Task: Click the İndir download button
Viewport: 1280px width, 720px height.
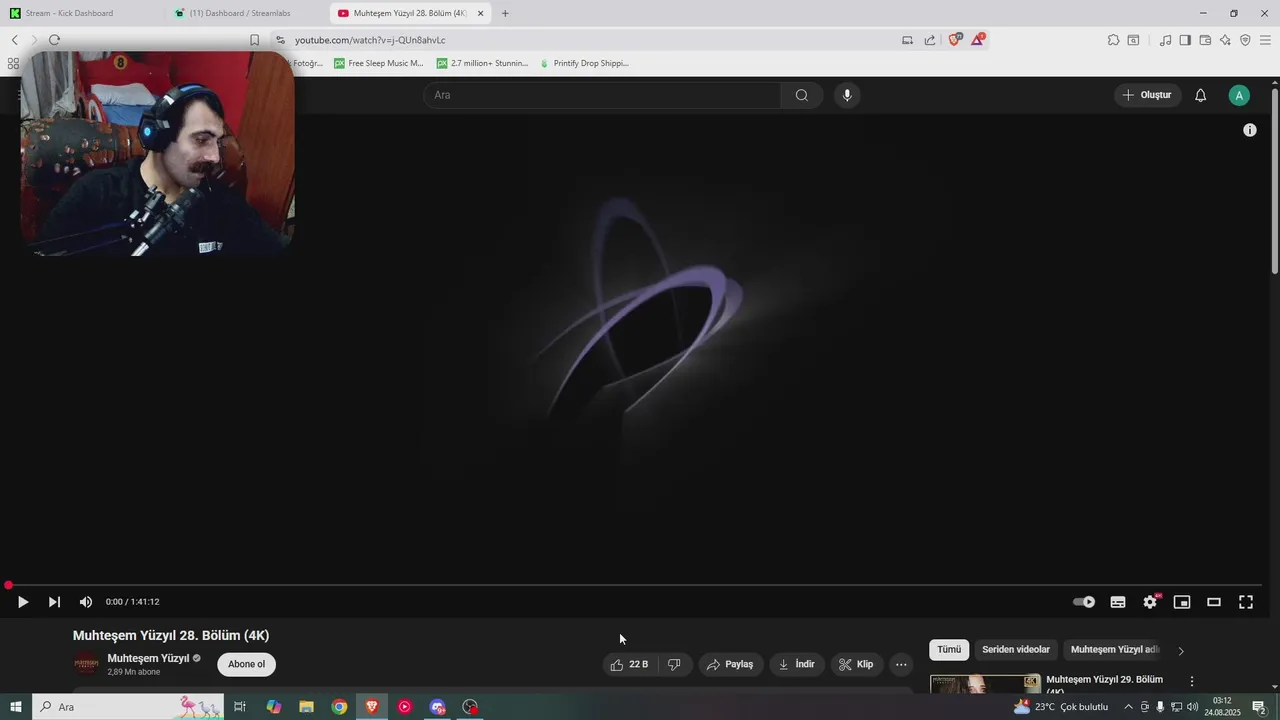Action: (x=797, y=664)
